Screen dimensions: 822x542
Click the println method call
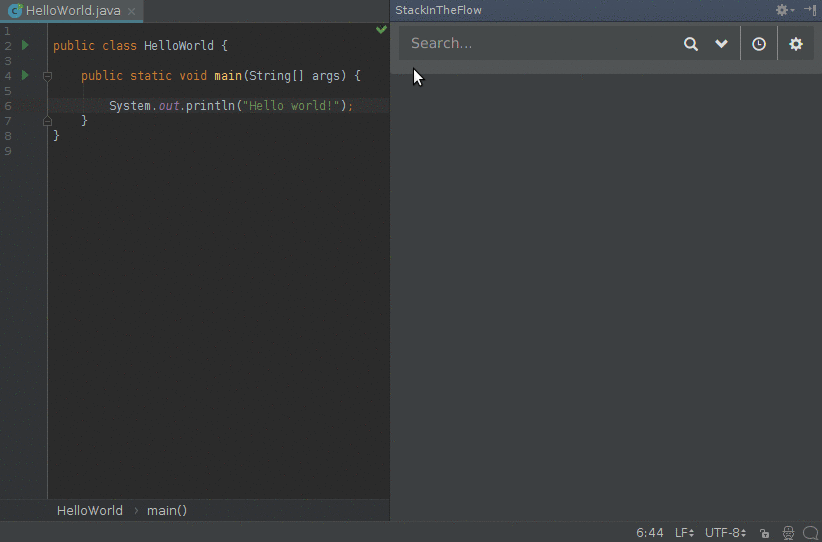tap(210, 106)
